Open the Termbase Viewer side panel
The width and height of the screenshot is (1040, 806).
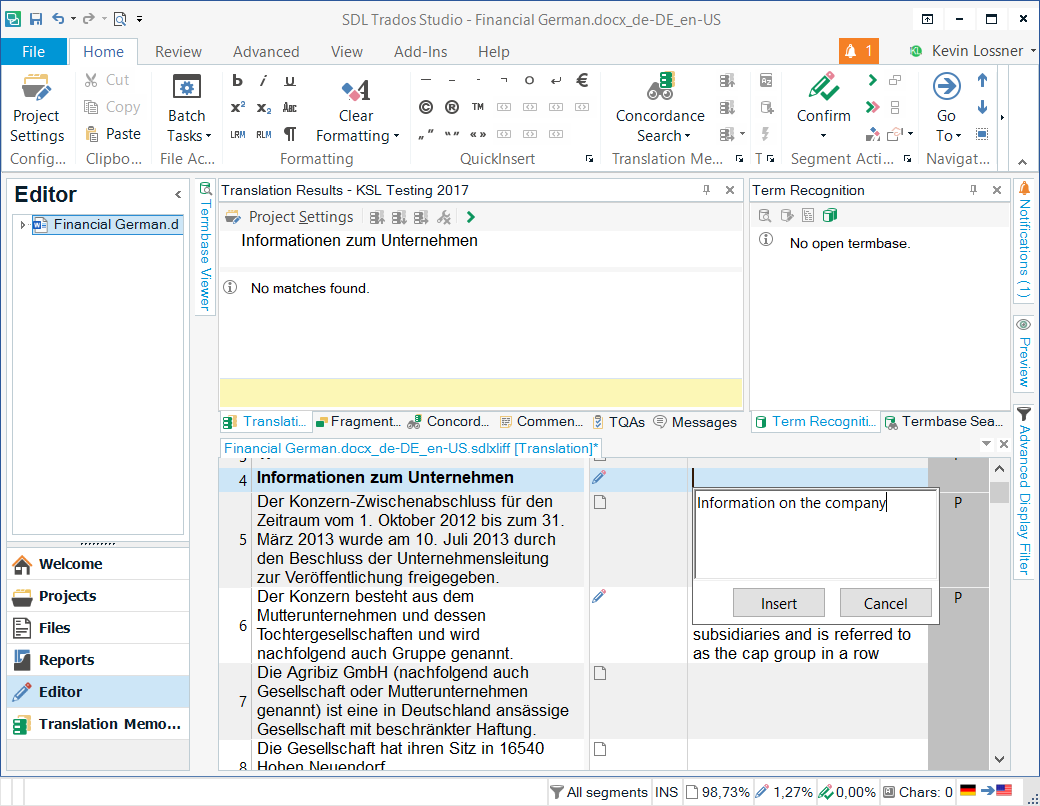pos(205,245)
